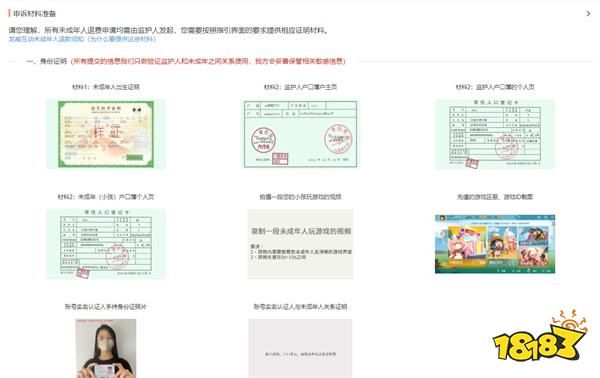
Task: Open the handheld ID card photo example
Action: [106, 348]
